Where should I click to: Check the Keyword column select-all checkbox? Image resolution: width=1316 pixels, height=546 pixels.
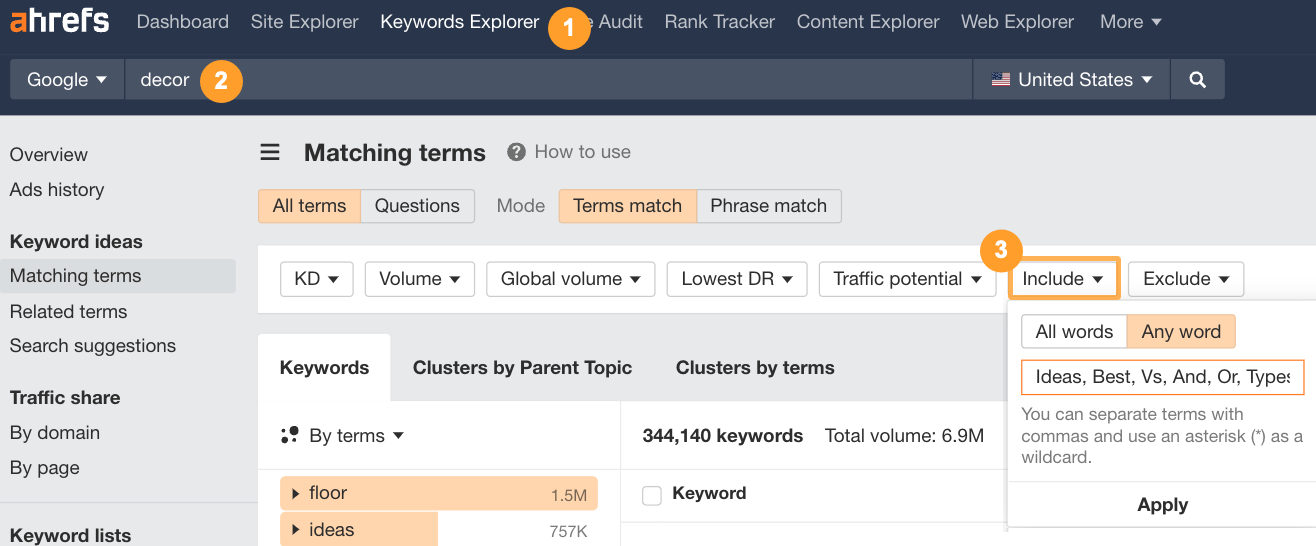point(652,495)
